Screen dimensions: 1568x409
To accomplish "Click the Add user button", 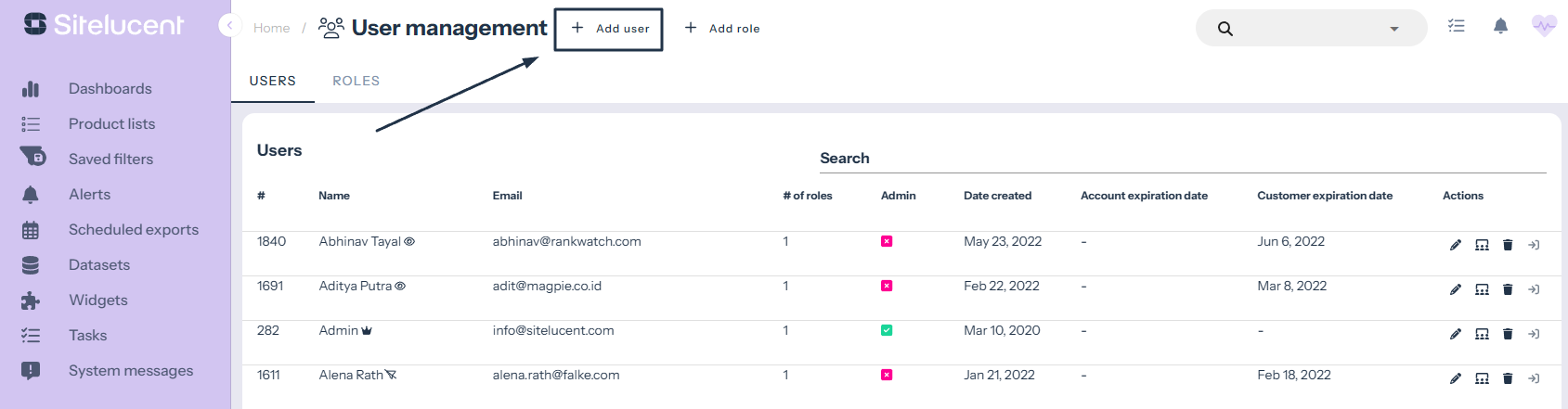I will click(x=609, y=29).
